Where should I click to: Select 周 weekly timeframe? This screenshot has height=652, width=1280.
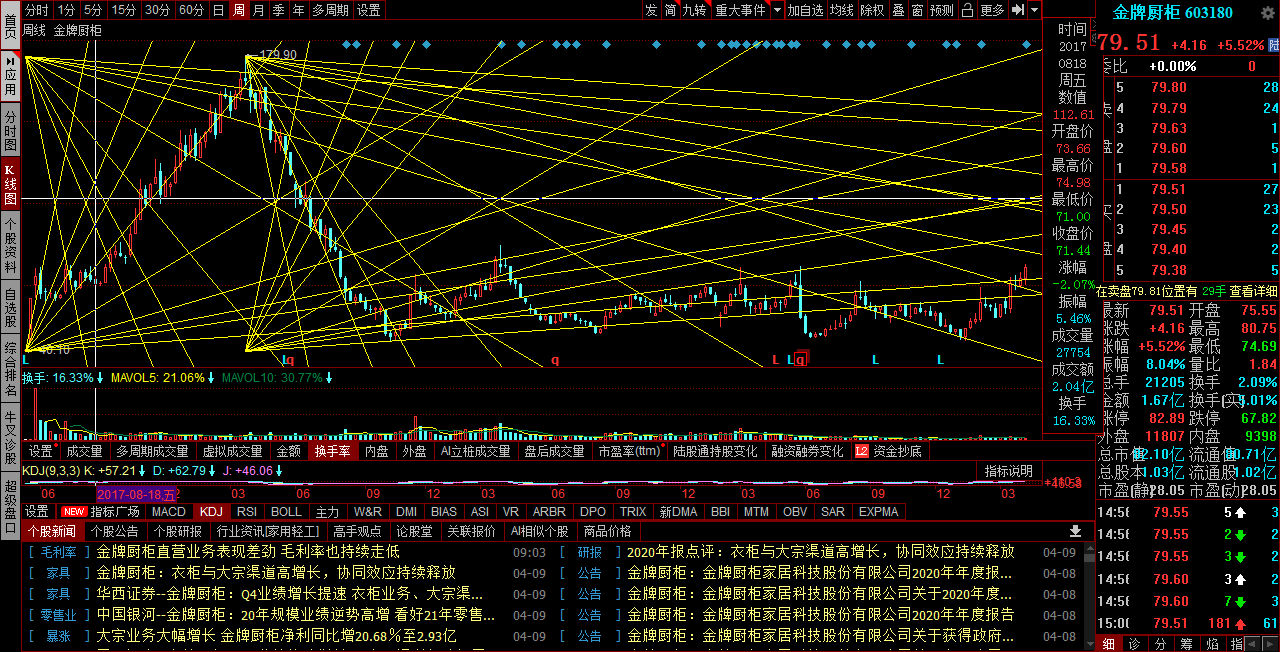tap(239, 10)
